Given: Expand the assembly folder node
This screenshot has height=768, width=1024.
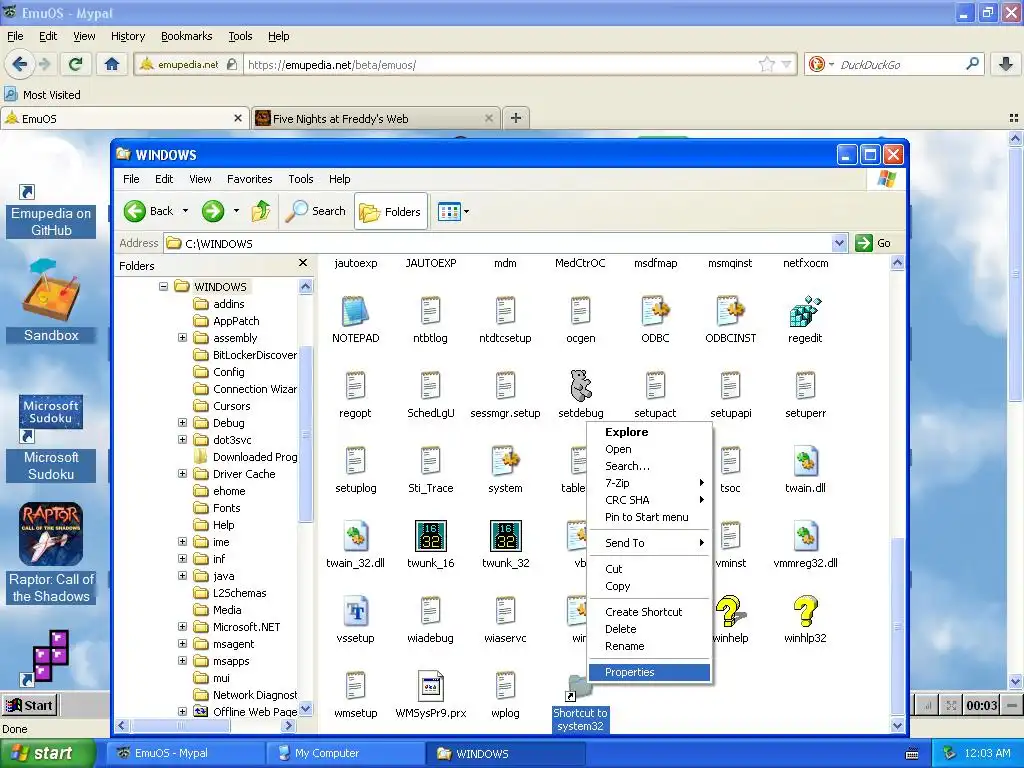Looking at the screenshot, I should point(182,338).
